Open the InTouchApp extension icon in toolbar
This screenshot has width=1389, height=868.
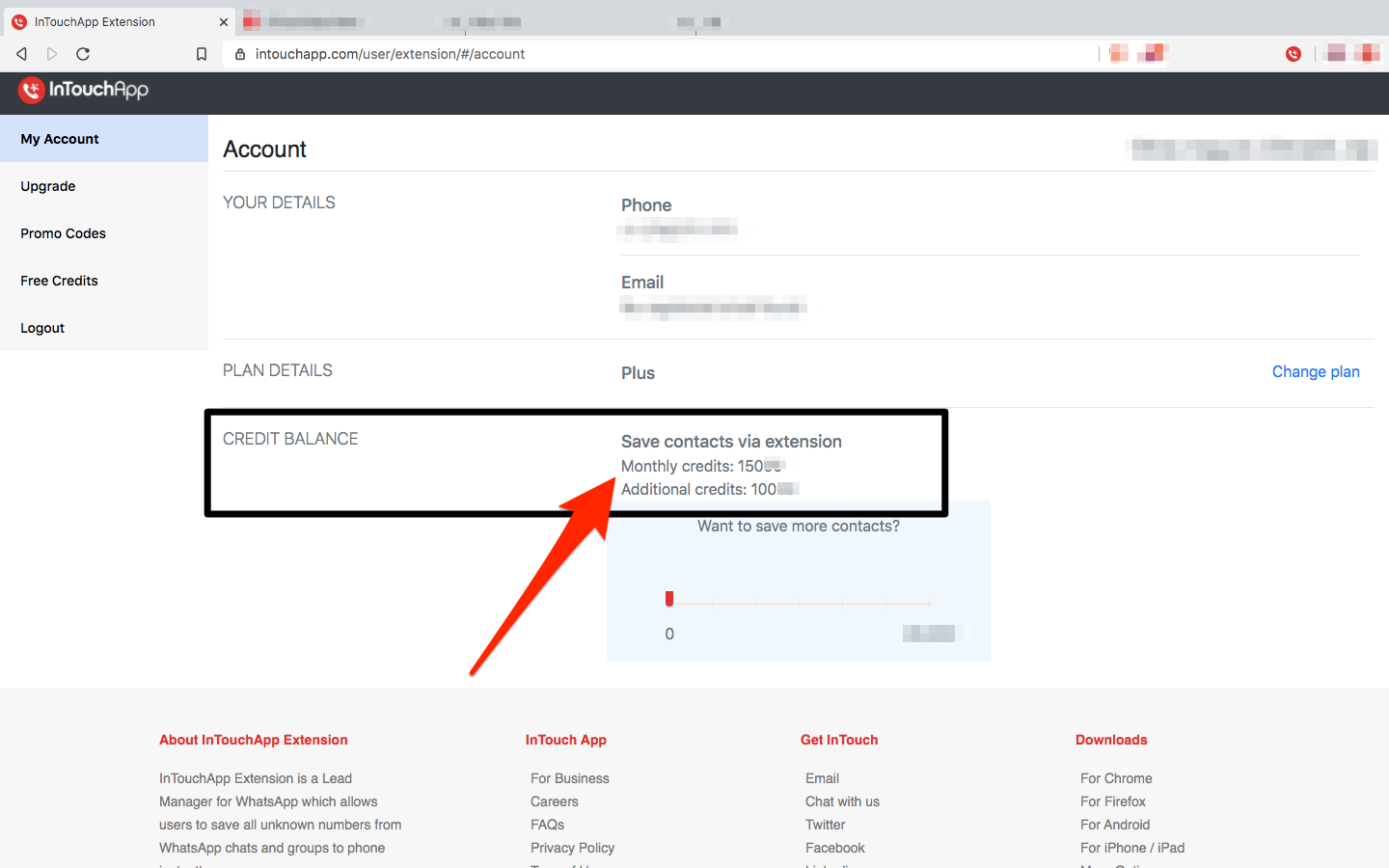(1294, 54)
